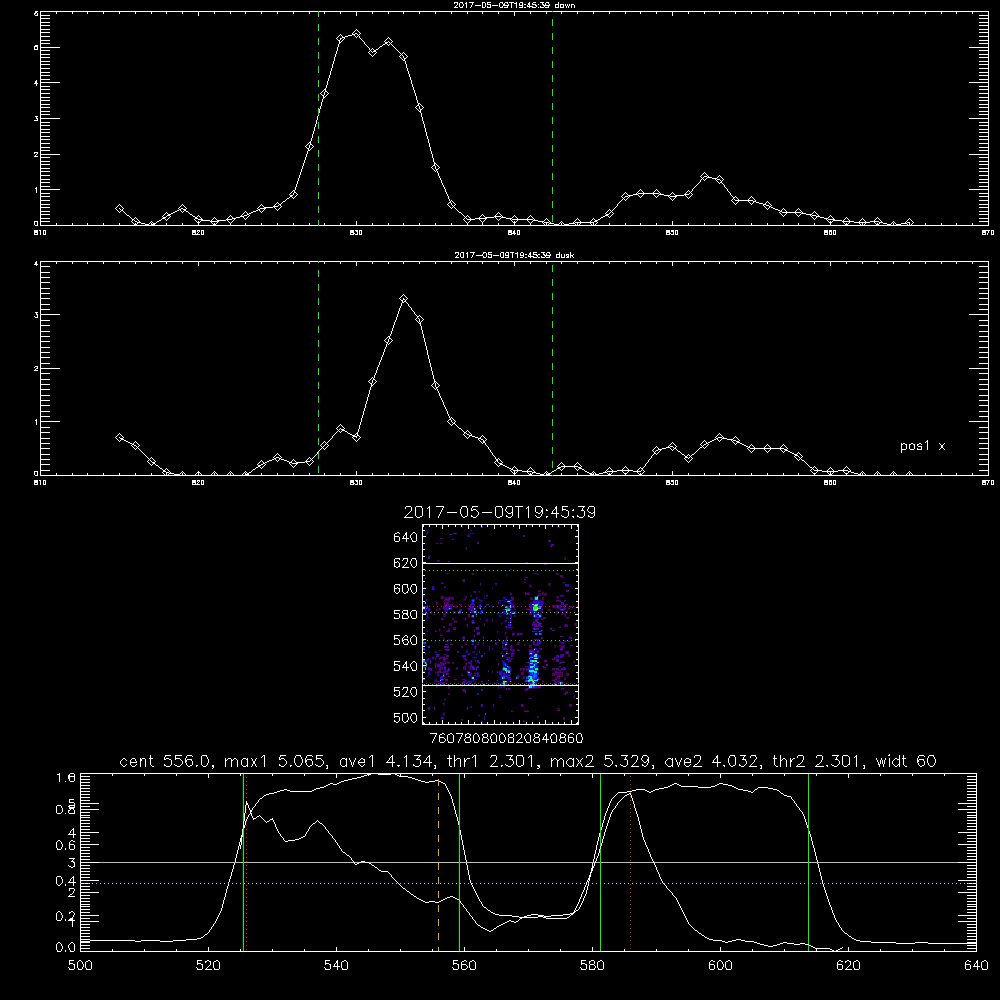The height and width of the screenshot is (1000, 1000).
Task: Open the spectrogram image thumbnail
Action: pyautogui.click(x=501, y=624)
